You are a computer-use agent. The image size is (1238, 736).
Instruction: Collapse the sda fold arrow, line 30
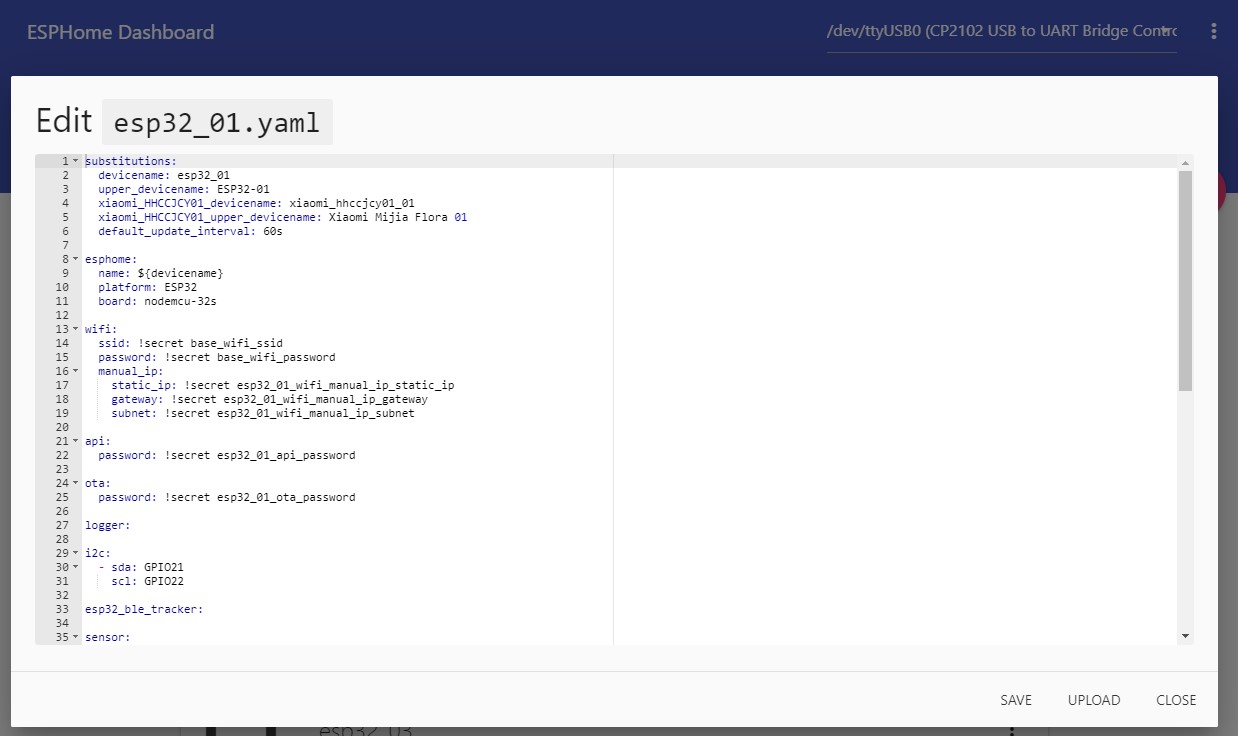pos(75,567)
